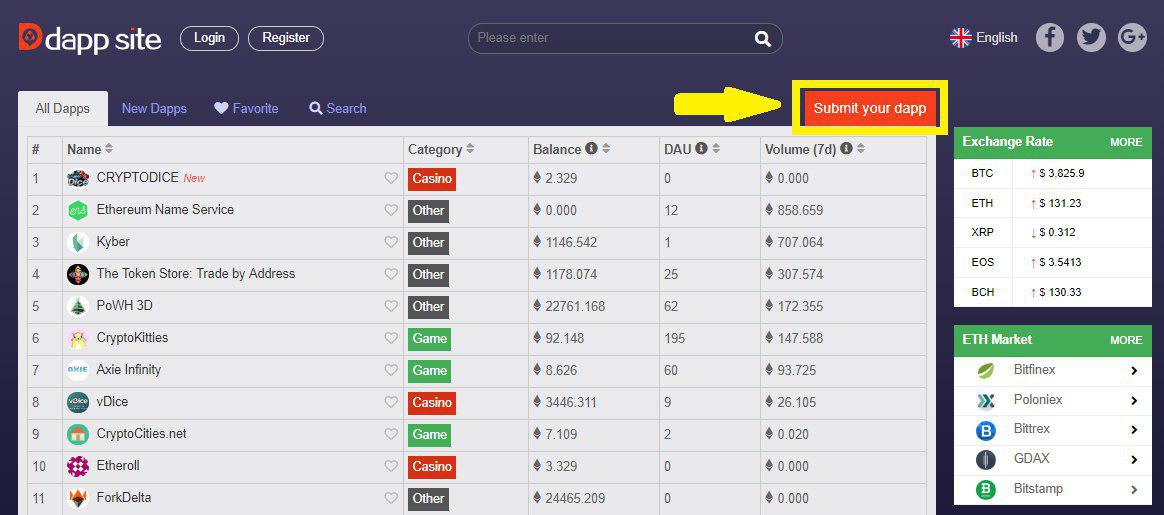This screenshot has width=1164, height=515.
Task: Click the Balance column info icon
Action: coord(592,148)
